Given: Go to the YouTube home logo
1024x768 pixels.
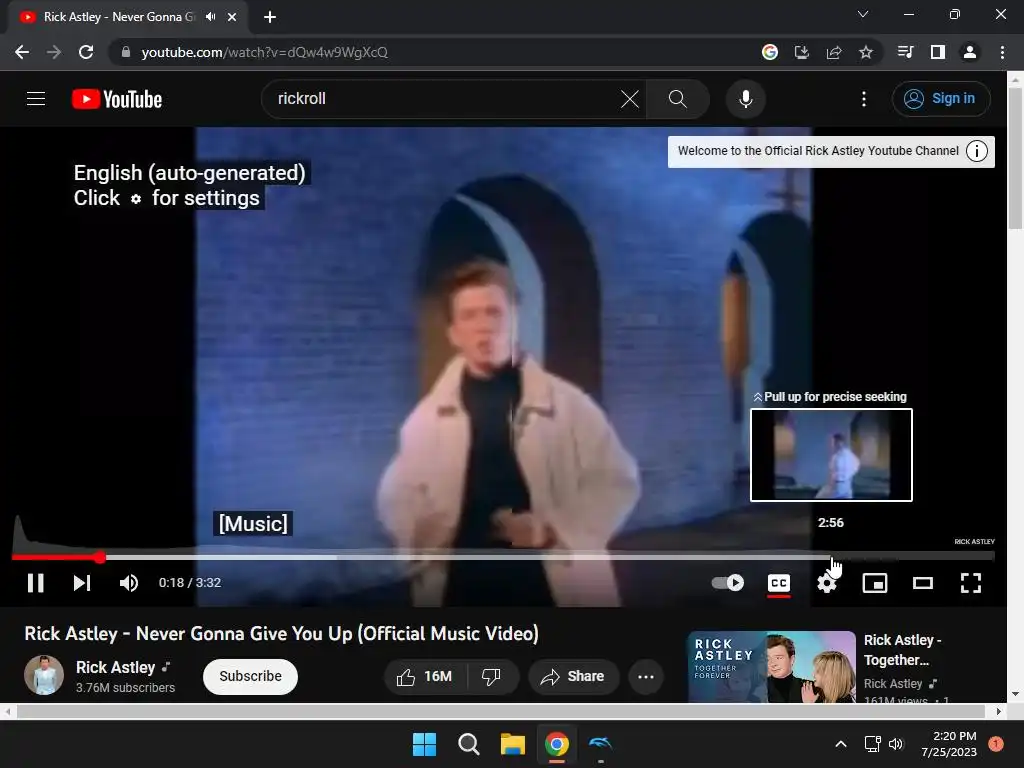Looking at the screenshot, I should click(117, 99).
